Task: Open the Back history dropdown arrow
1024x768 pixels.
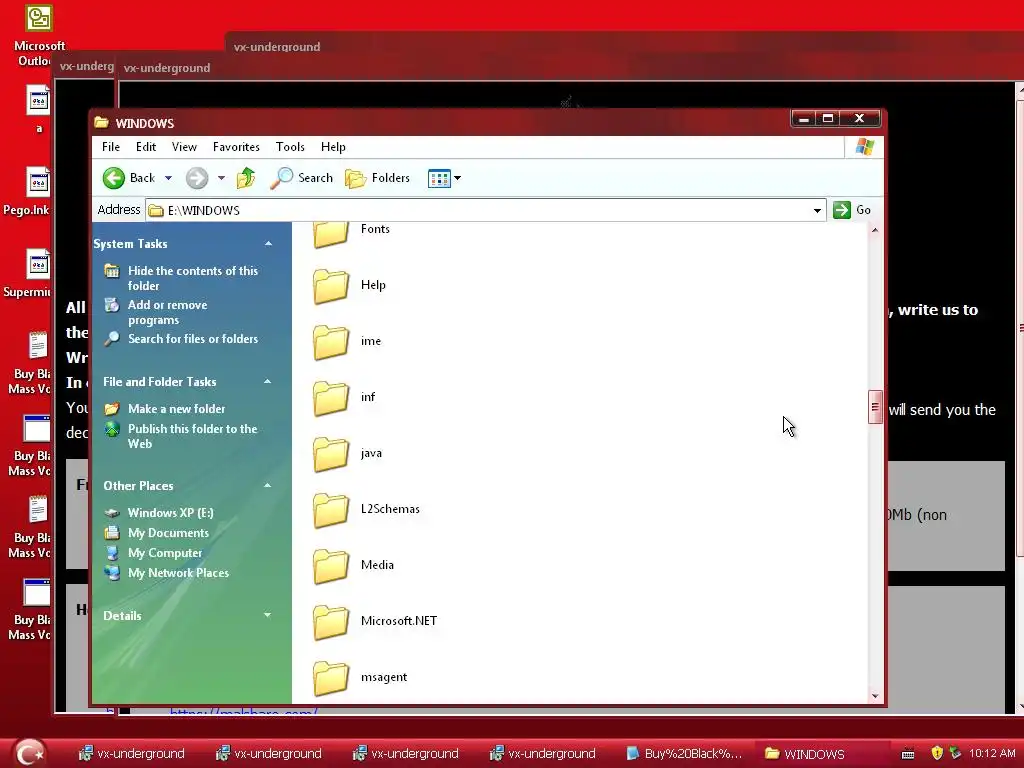Action: point(168,178)
